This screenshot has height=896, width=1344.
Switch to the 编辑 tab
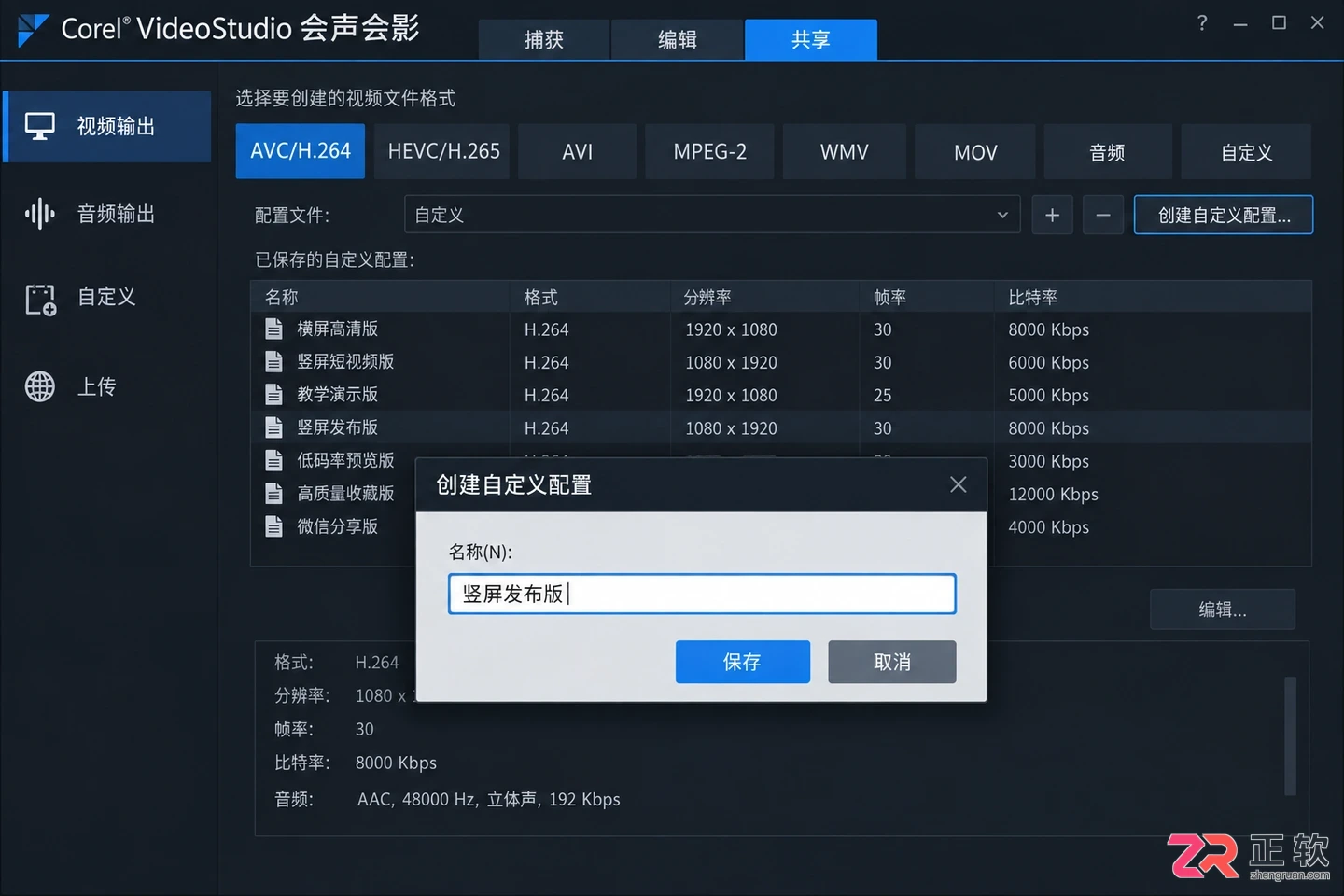coord(678,39)
